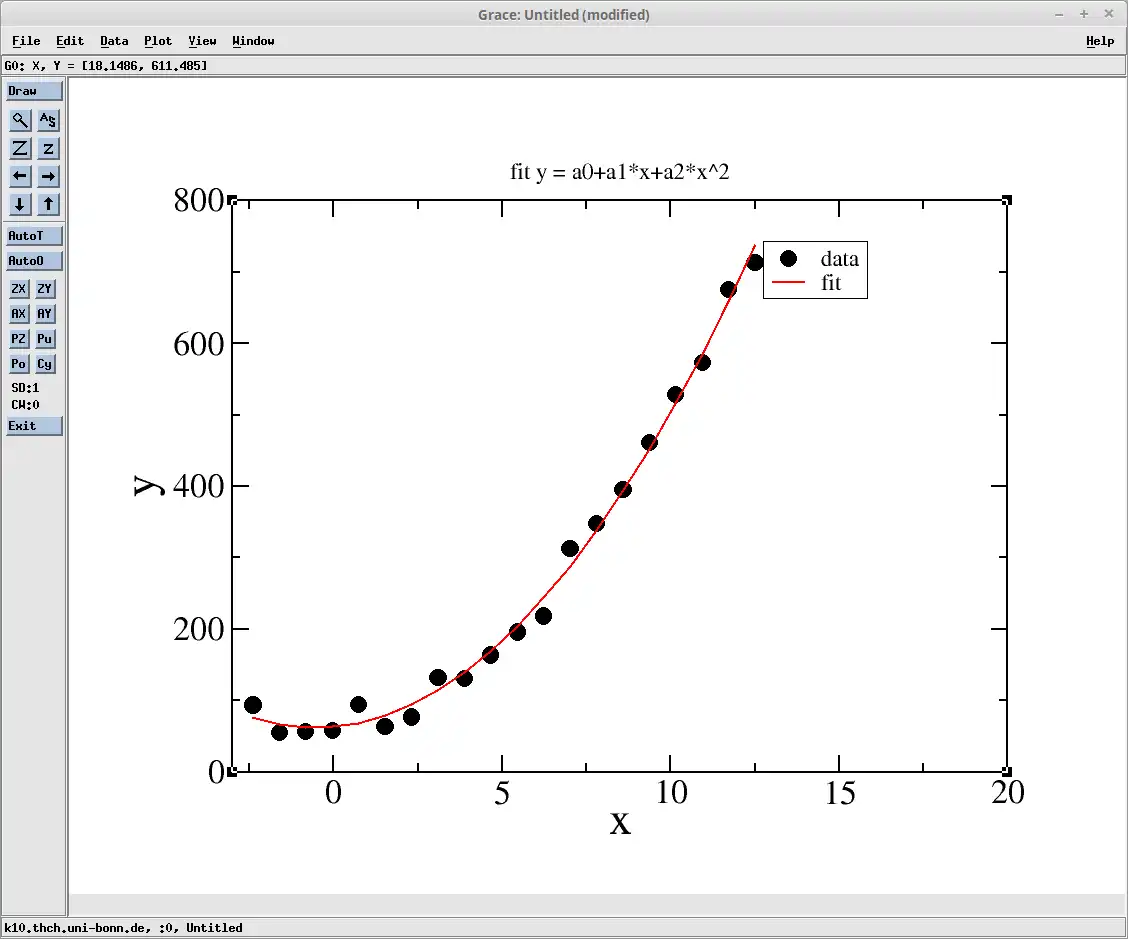Select the magnifier zoom tool
Viewport: 1128px width, 939px height.
click(19, 120)
